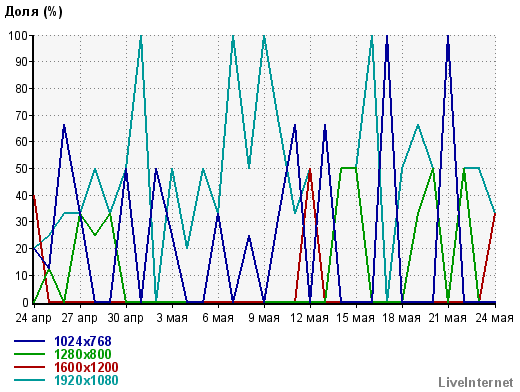
Task: Click the 1920x1080 legend label
Action: click(x=86, y=380)
